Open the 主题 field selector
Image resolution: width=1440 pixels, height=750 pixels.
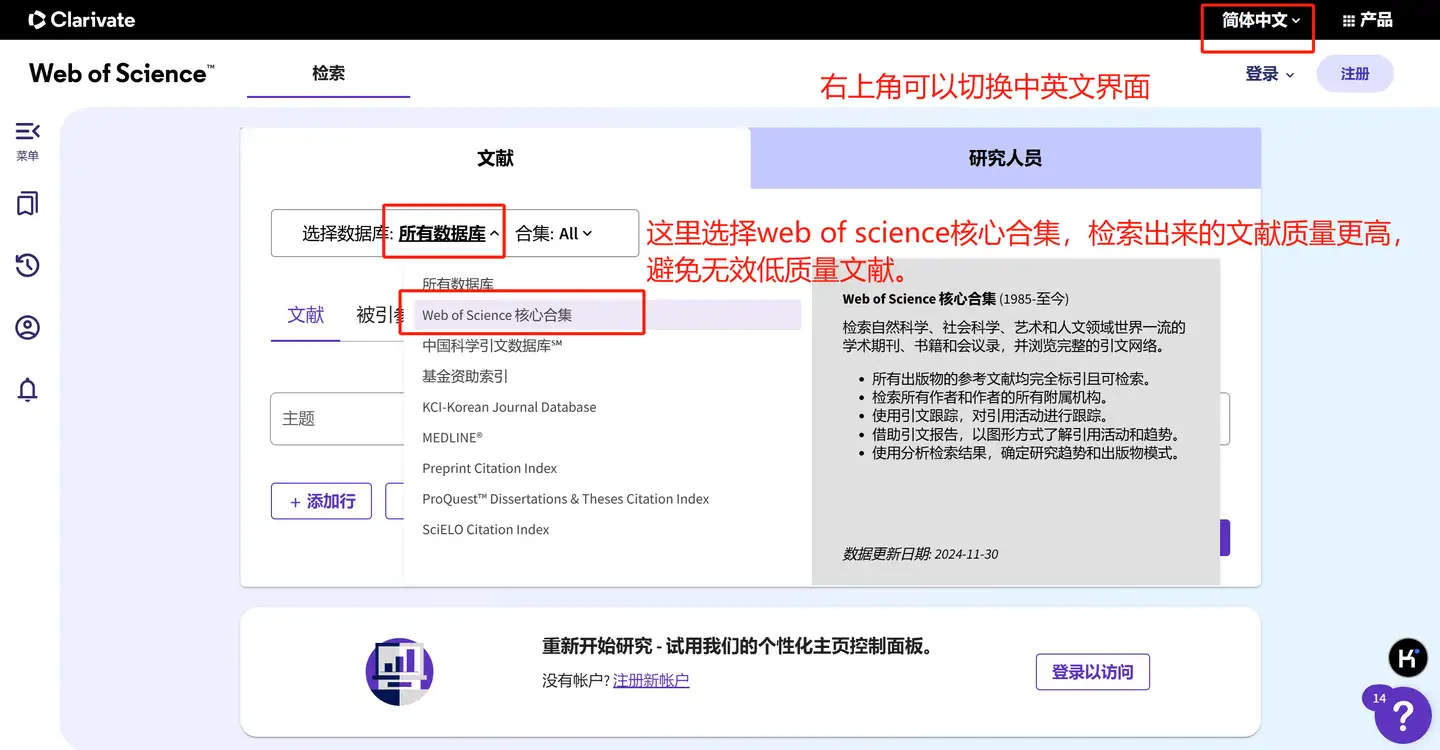[x=337, y=419]
